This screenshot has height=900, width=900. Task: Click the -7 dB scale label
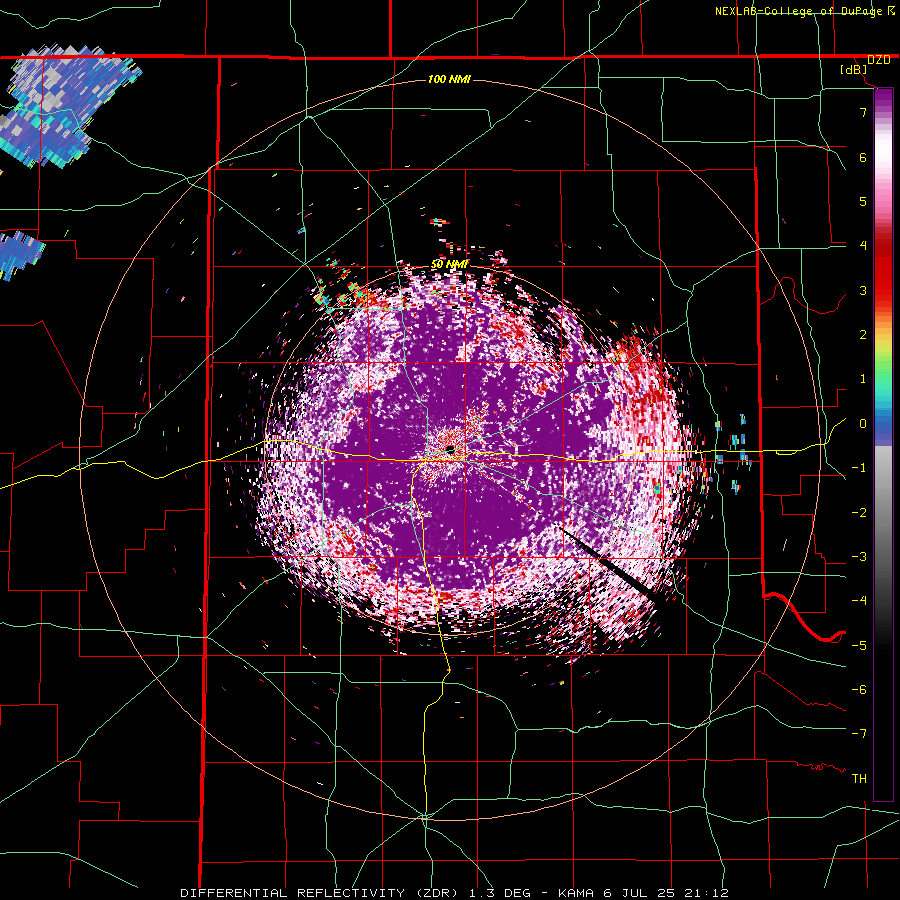pos(859,734)
